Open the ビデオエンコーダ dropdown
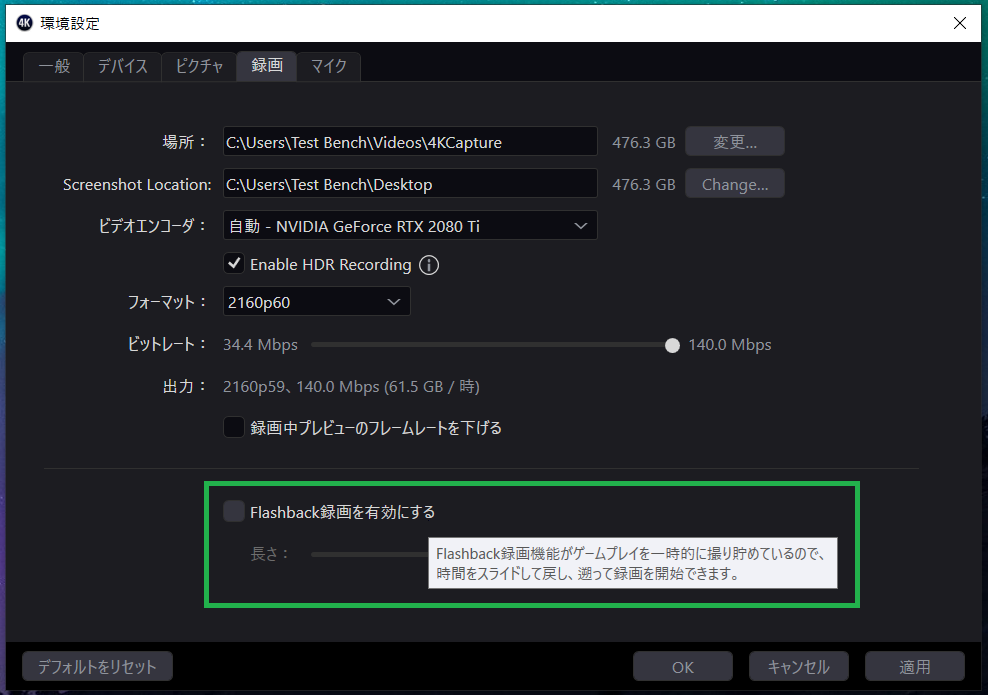Screen dimensions: 988x695 pyautogui.click(x=410, y=226)
